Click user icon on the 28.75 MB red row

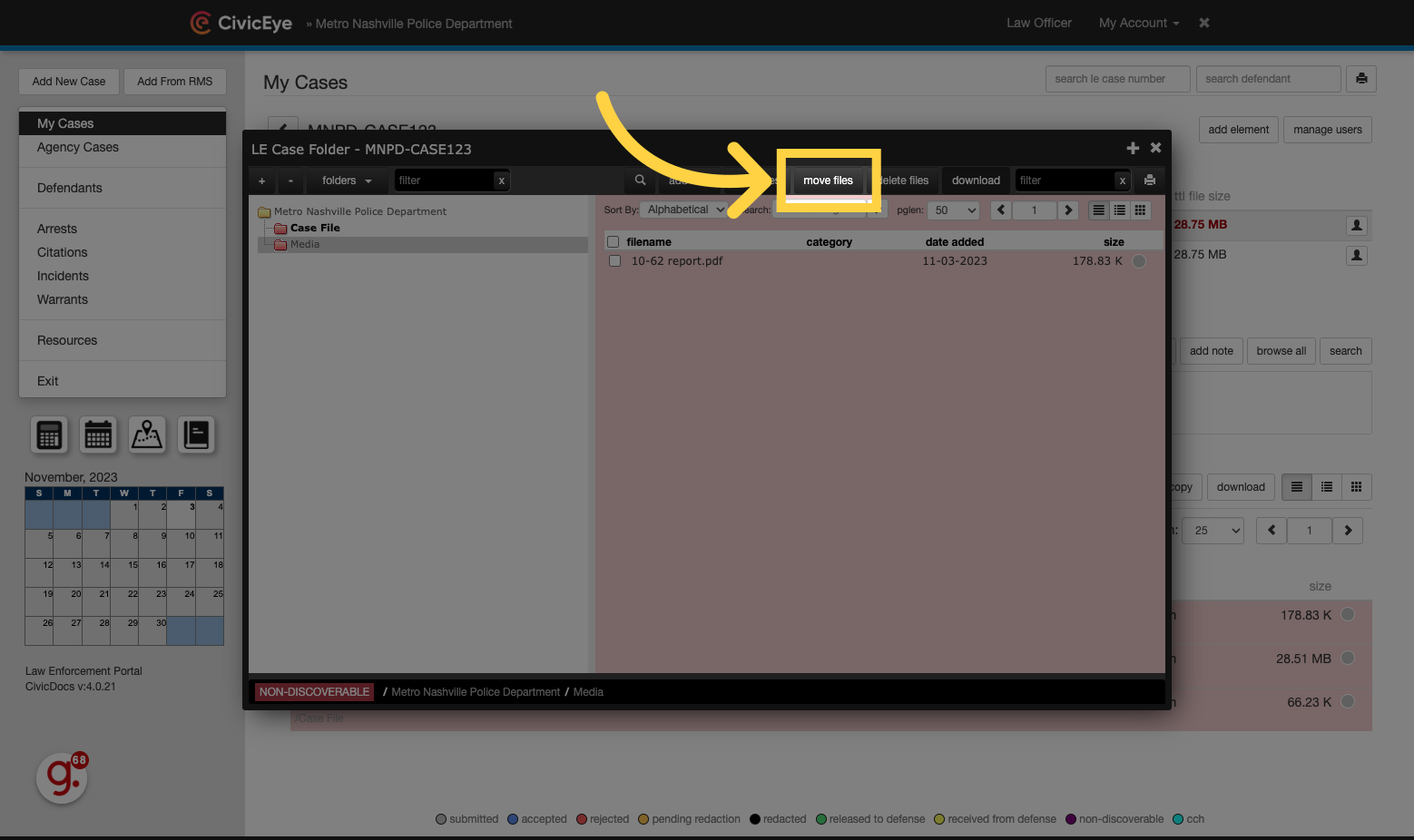1356,225
